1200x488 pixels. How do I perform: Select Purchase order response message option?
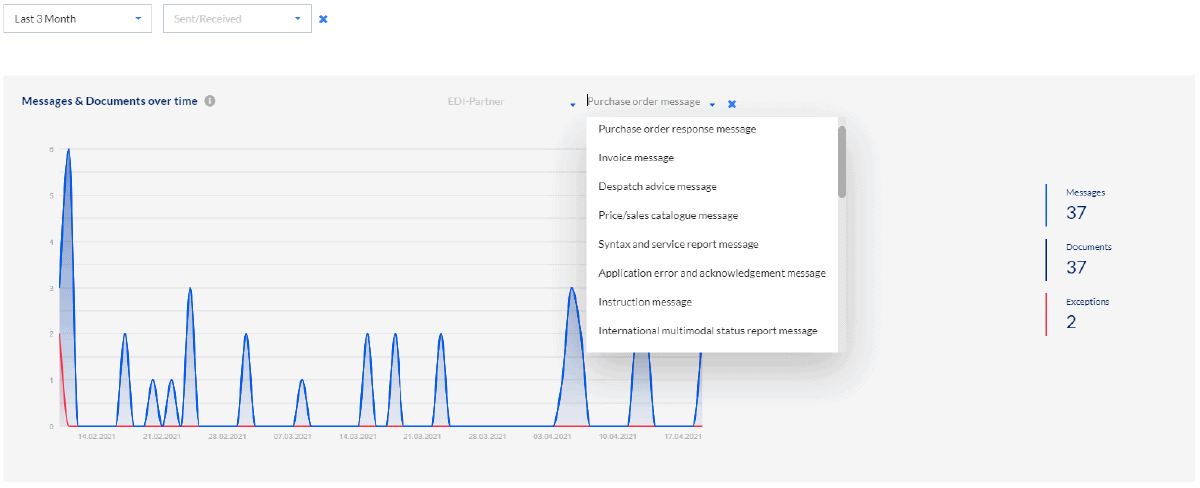[677, 129]
